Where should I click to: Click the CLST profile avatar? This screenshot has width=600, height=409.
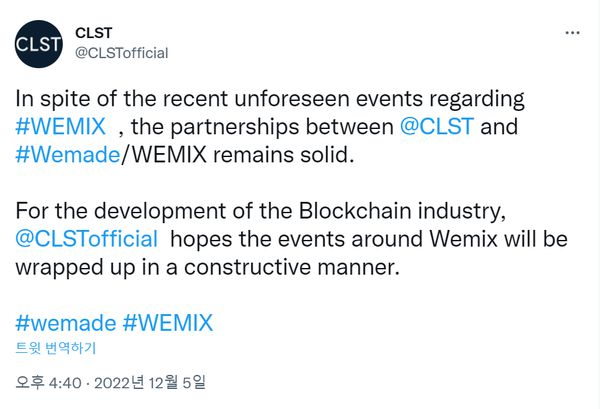[37, 43]
